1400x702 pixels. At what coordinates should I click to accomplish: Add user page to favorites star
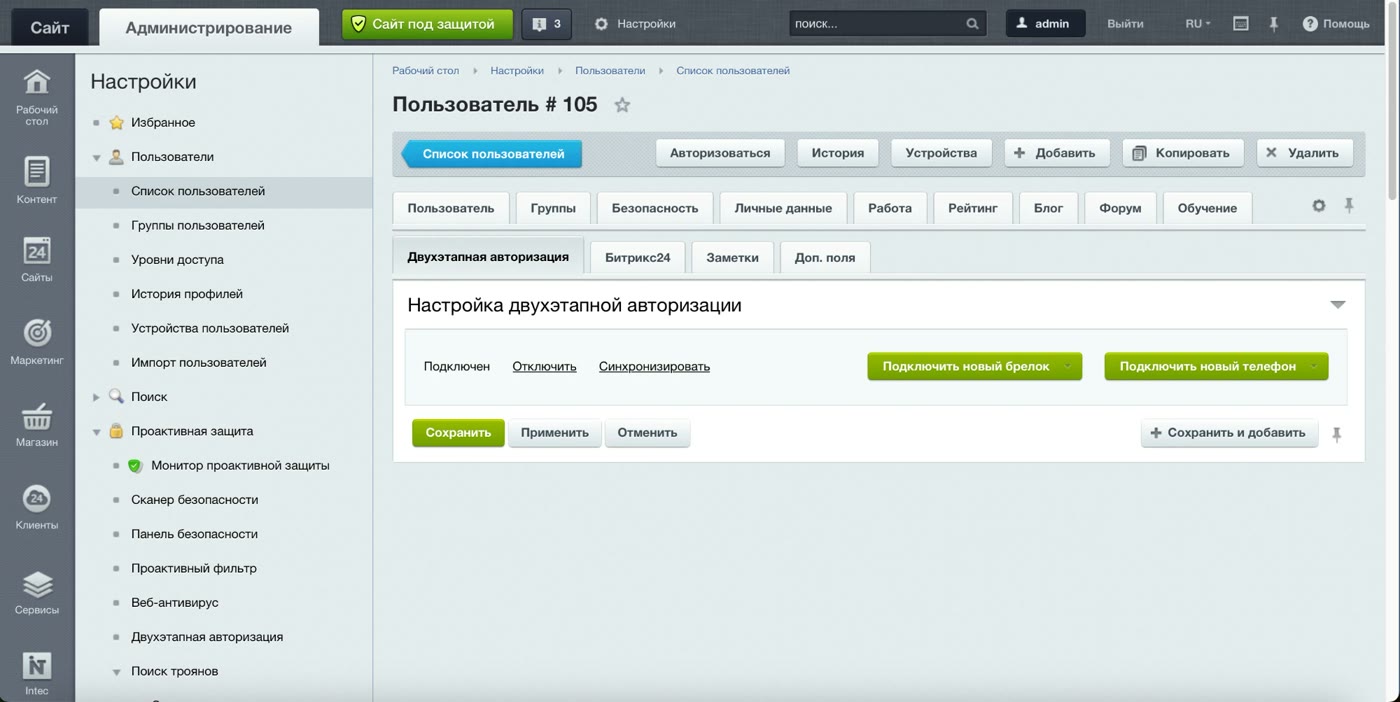pyautogui.click(x=622, y=105)
